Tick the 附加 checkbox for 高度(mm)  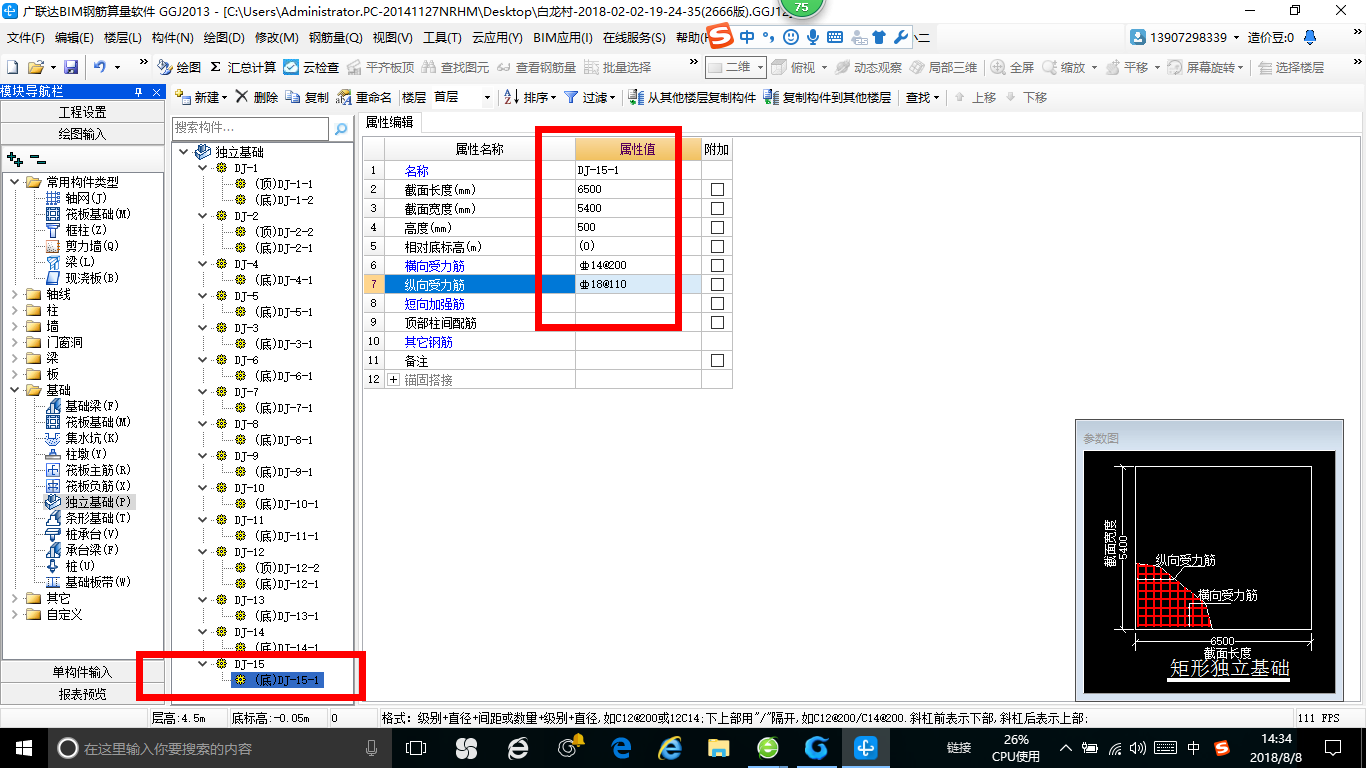[717, 228]
